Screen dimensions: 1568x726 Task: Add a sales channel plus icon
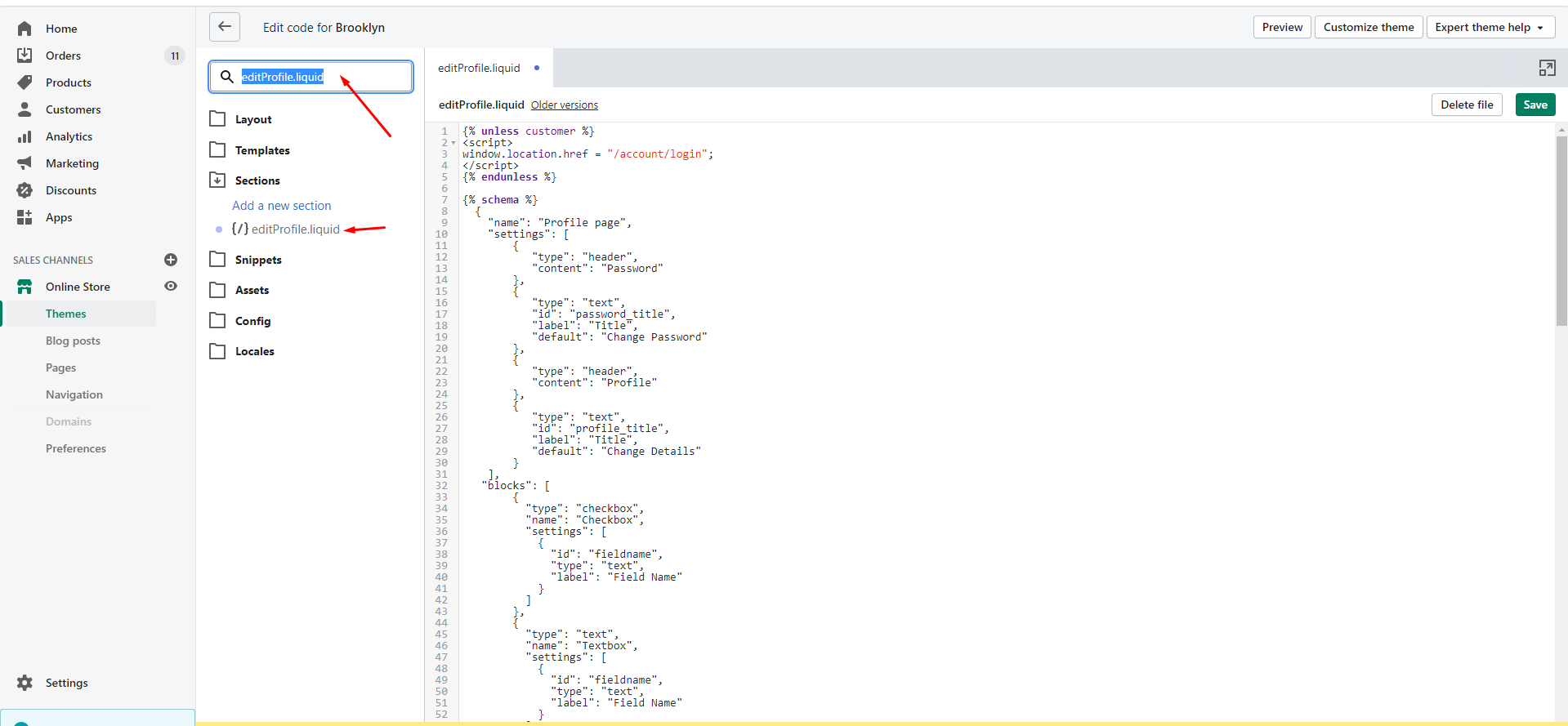coord(171,260)
